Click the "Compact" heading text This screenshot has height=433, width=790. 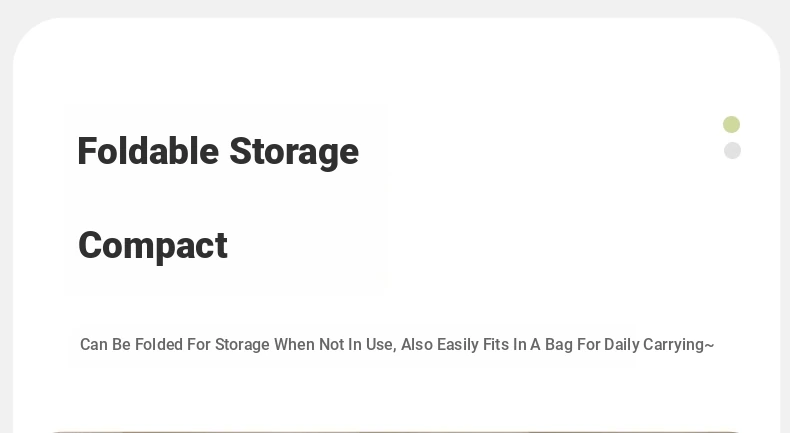153,246
